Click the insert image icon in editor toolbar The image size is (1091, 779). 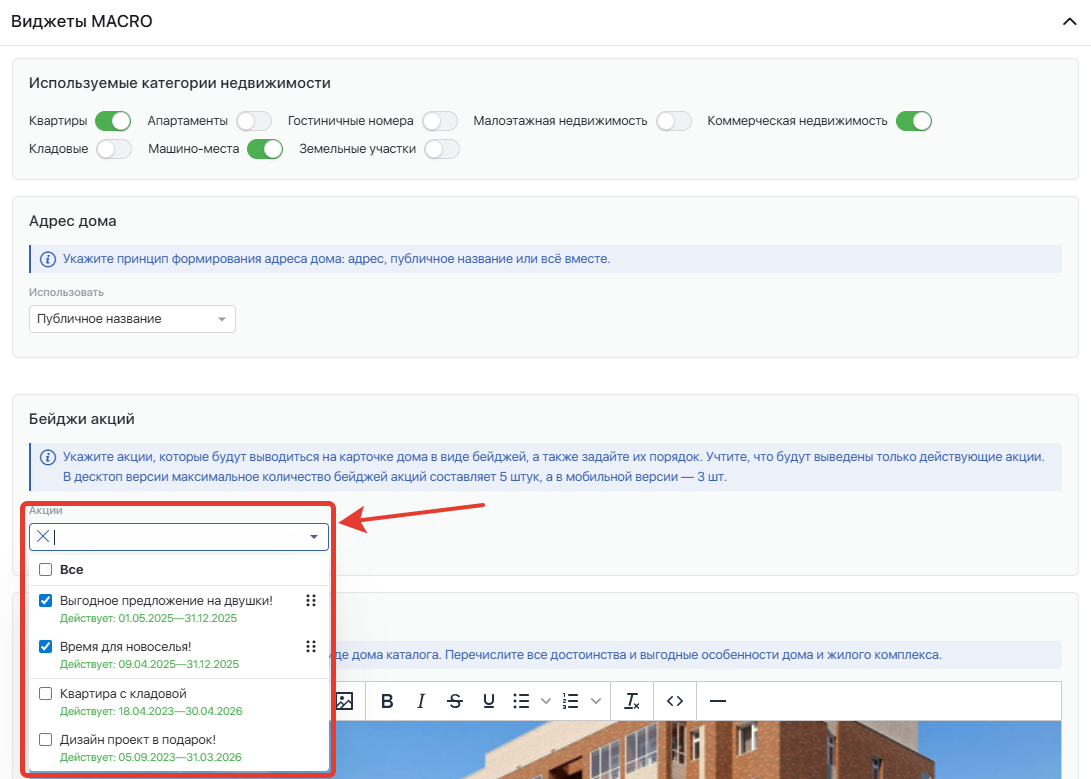coord(344,701)
